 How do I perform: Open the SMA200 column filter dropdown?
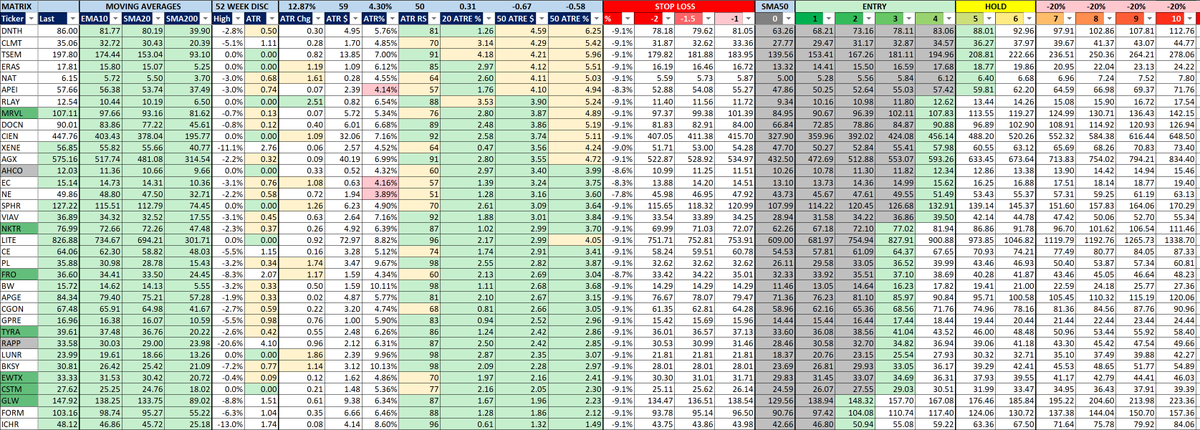[205, 19]
